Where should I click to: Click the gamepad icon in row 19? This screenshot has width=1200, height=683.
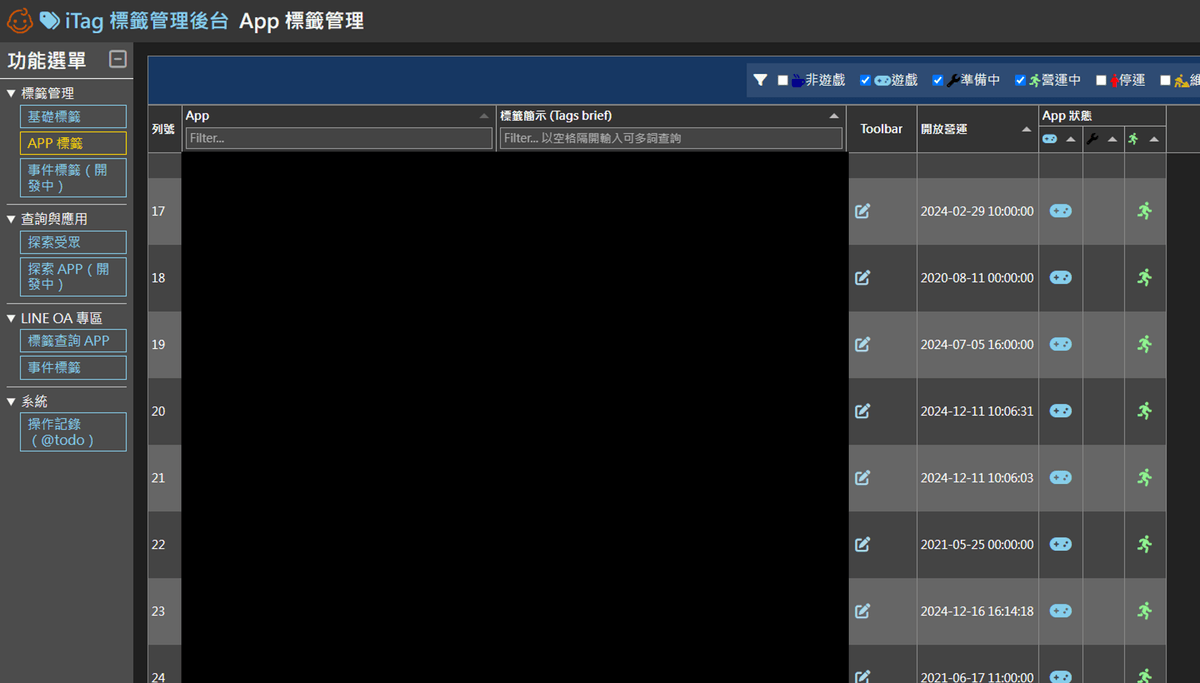point(1060,344)
